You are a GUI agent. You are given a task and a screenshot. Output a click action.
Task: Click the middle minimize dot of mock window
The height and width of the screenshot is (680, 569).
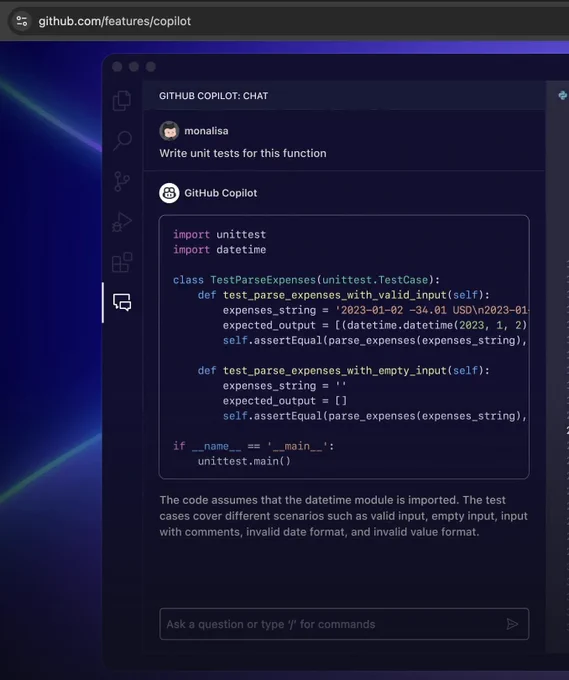(x=134, y=67)
